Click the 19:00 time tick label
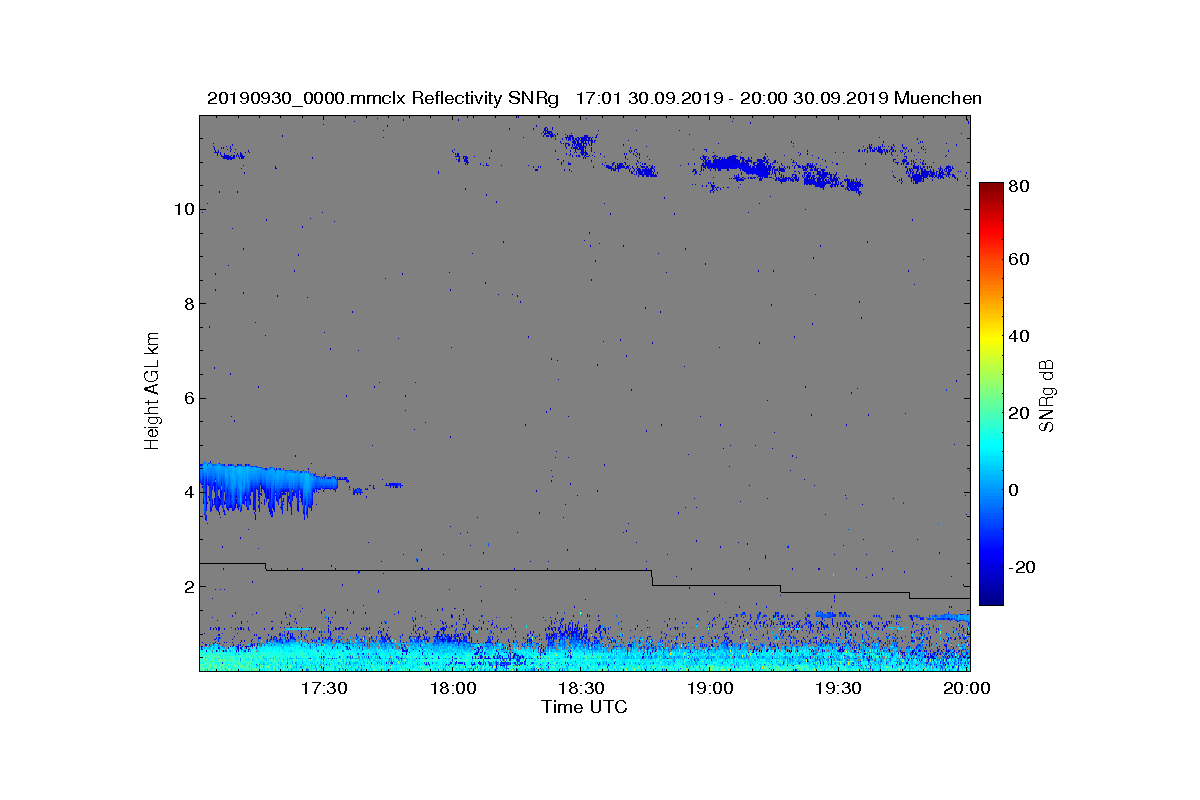This screenshot has width=1200, height=800. pyautogui.click(x=710, y=688)
